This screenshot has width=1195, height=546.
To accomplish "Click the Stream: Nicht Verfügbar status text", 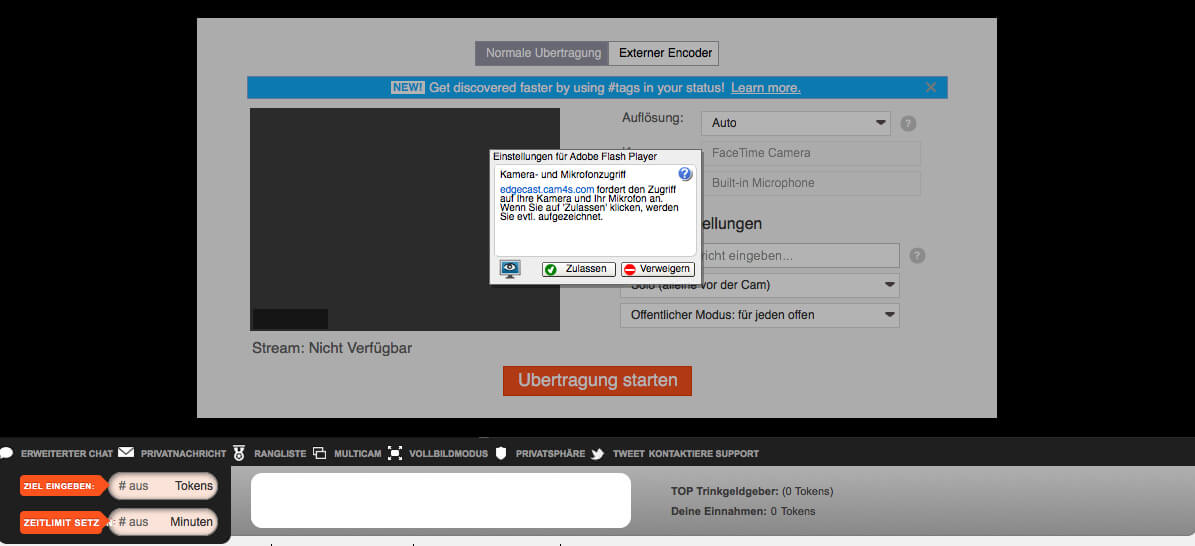I will (332, 348).
